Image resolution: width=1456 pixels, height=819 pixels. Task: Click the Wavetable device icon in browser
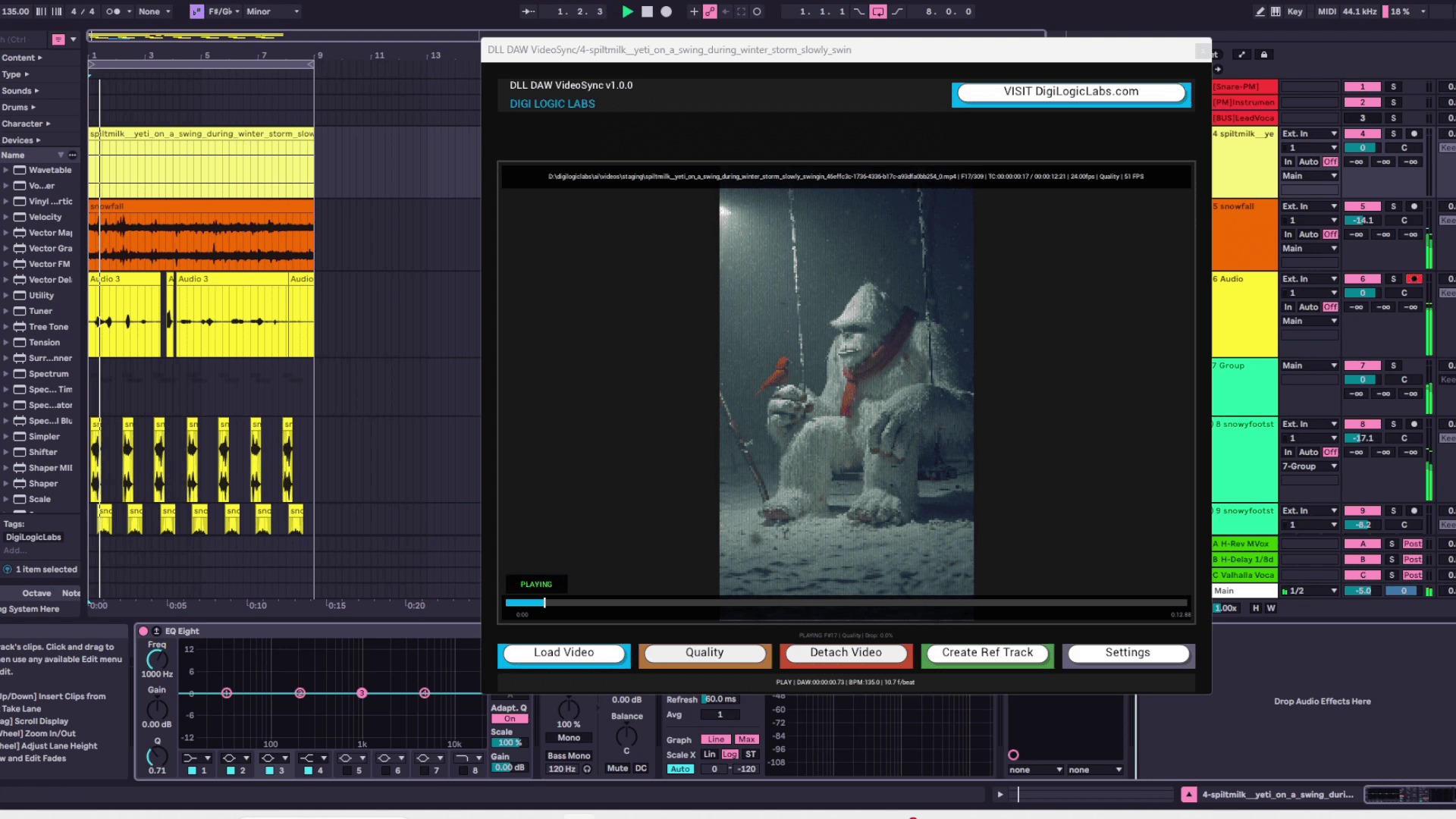pyautogui.click(x=20, y=170)
